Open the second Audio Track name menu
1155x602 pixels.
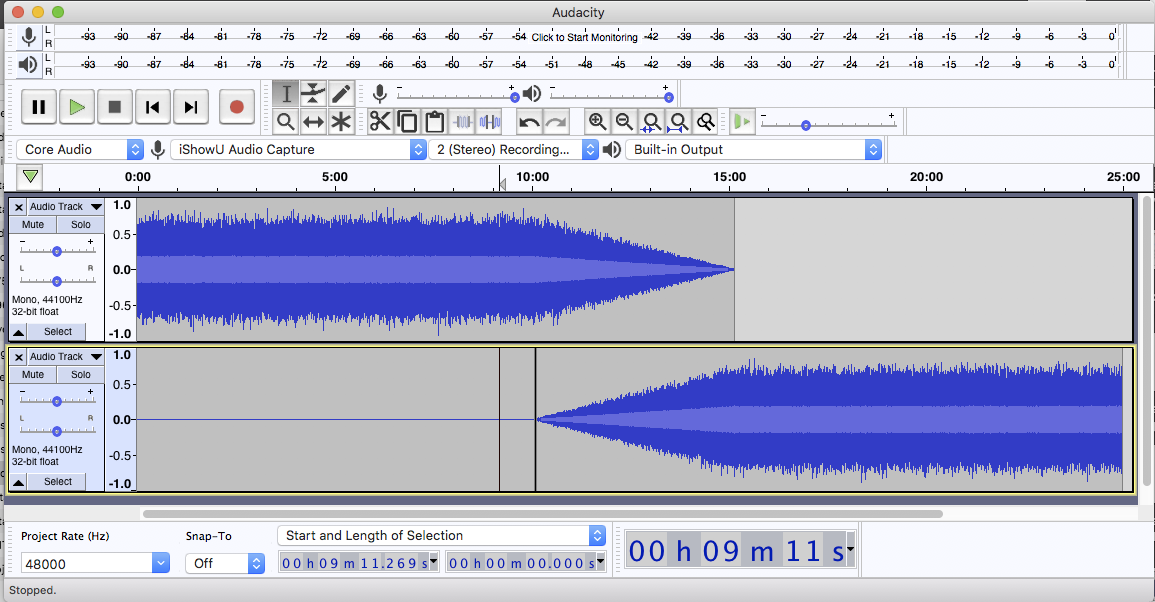click(66, 357)
